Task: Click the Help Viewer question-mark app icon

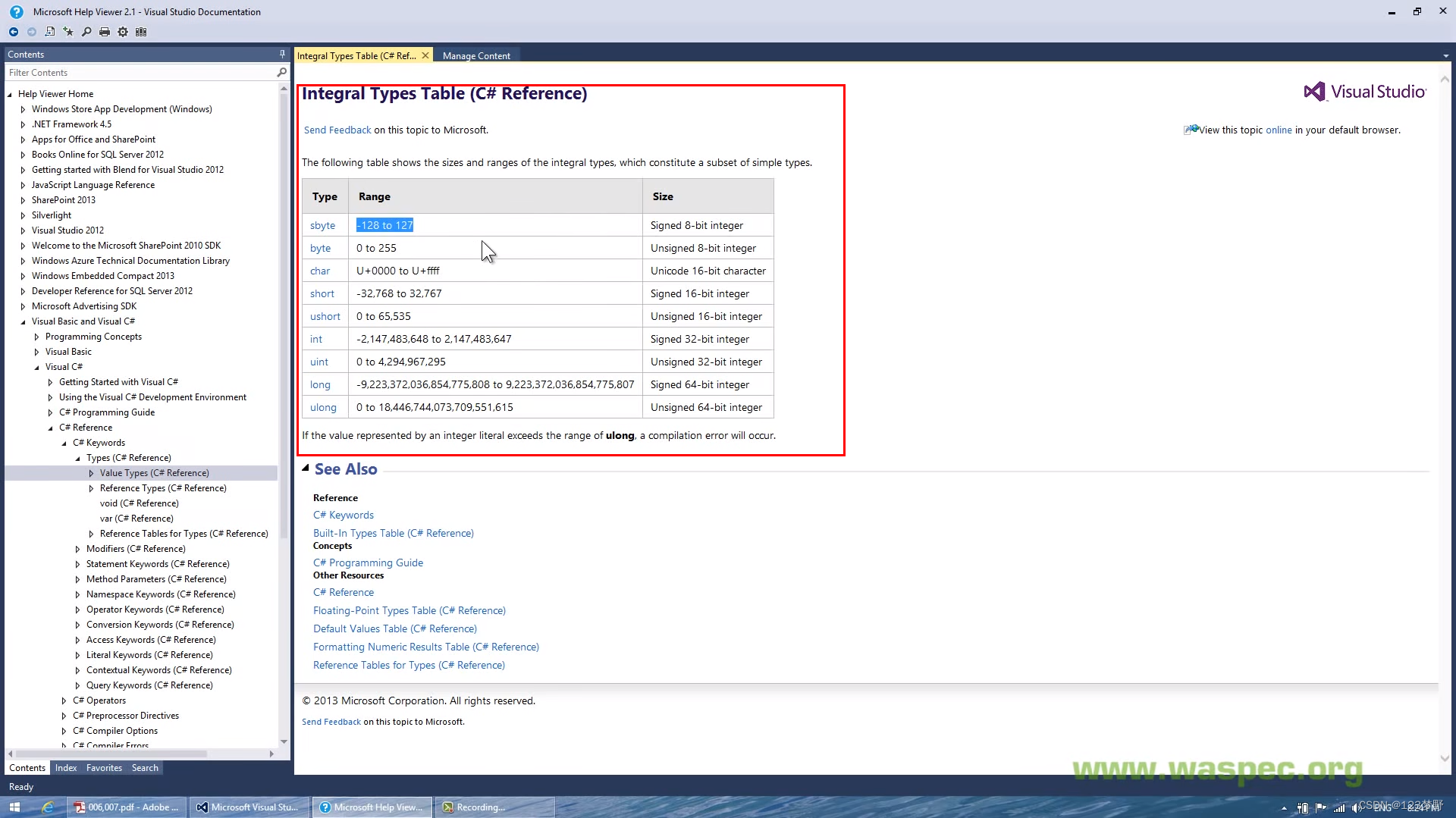Action: click(17, 11)
